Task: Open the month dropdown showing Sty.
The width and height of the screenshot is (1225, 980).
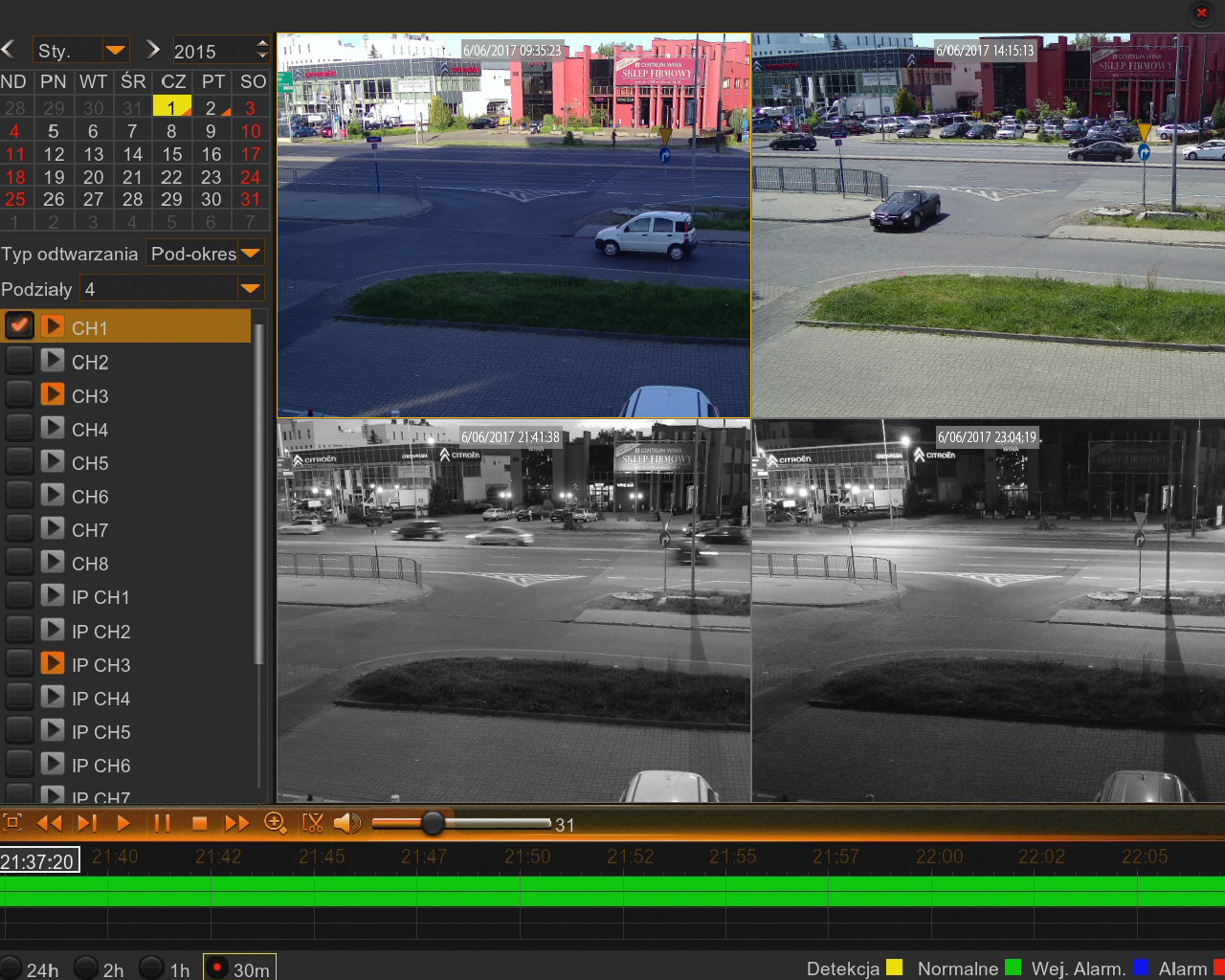Action: coord(115,50)
